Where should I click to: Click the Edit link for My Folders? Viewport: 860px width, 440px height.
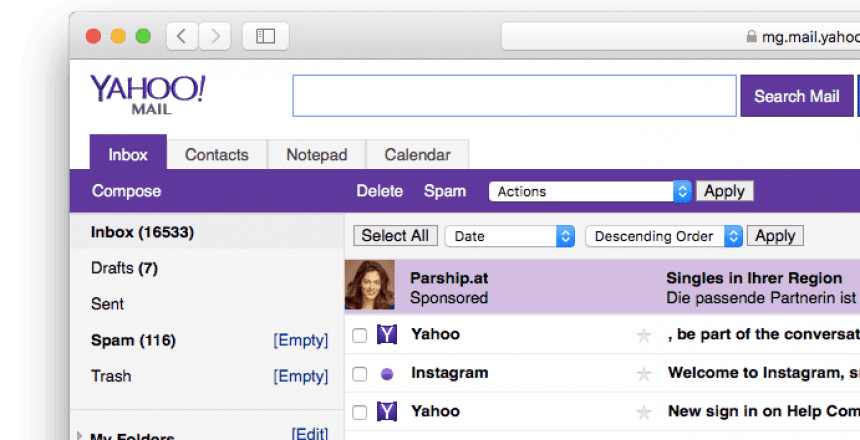tap(310, 434)
